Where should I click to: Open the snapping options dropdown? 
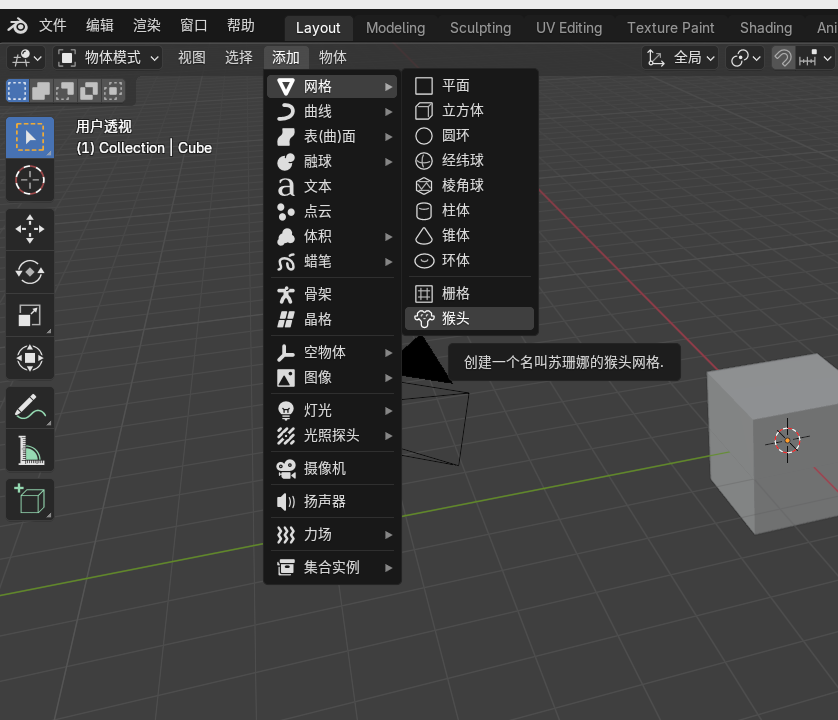point(815,58)
